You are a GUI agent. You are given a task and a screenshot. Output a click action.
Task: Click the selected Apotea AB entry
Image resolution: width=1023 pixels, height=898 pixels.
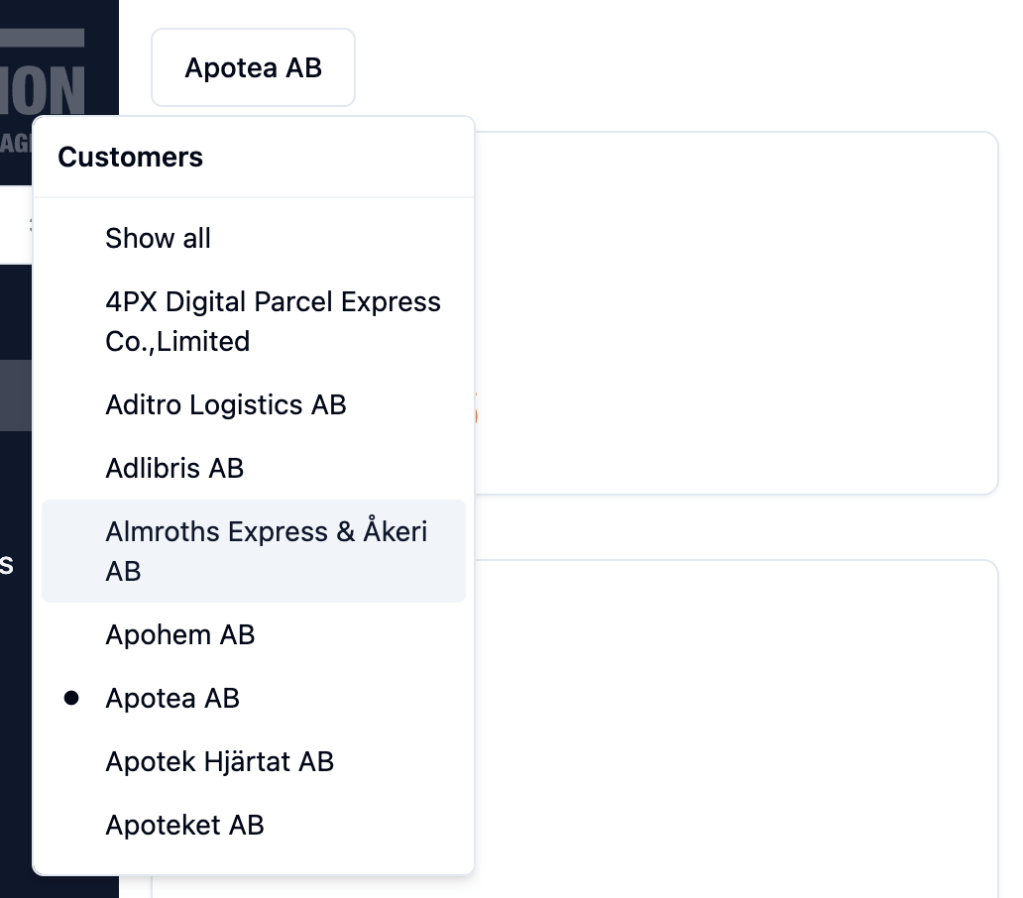point(172,698)
